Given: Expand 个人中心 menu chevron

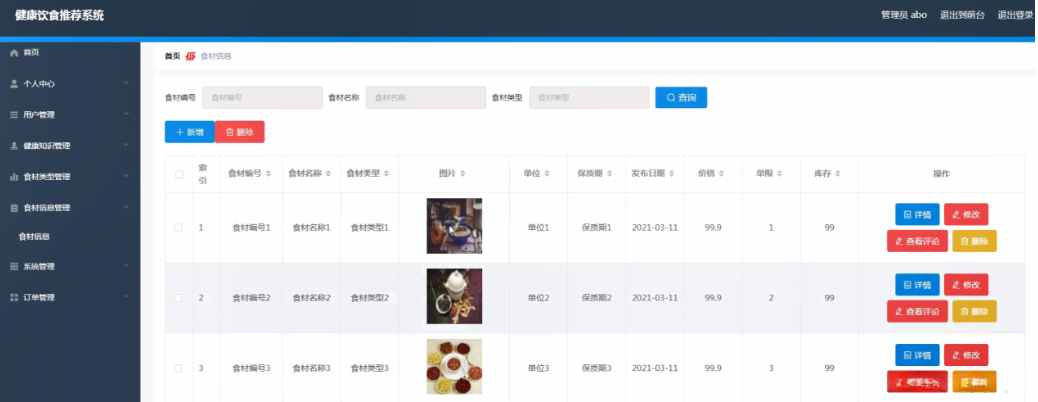Looking at the screenshot, I should [126, 83].
